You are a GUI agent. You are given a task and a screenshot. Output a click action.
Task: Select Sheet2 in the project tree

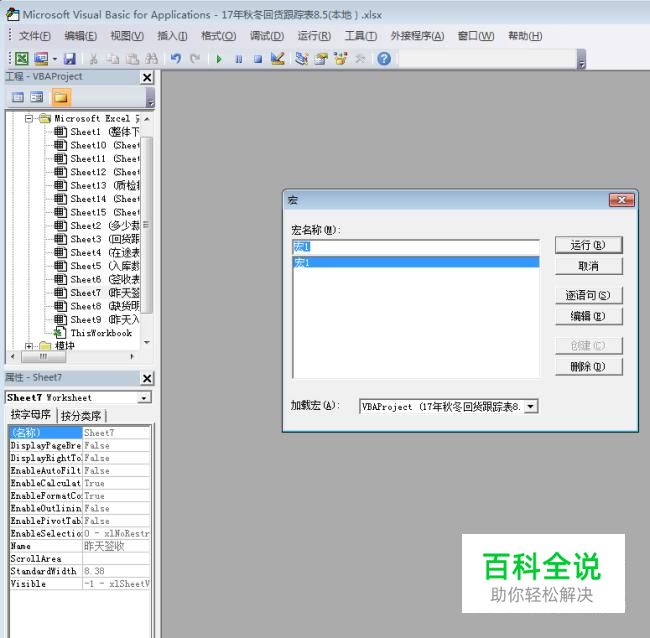click(97, 226)
